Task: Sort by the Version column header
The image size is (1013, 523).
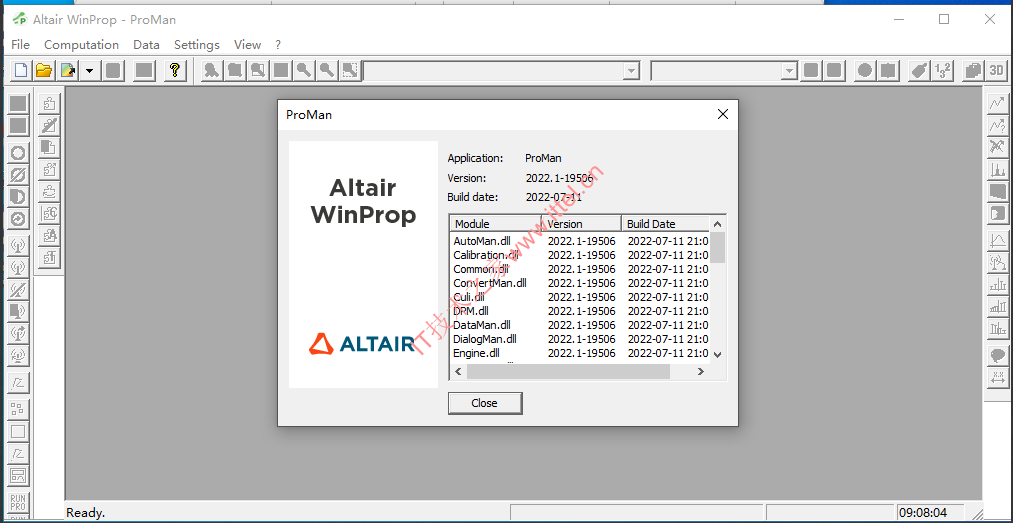Action: [x=581, y=224]
